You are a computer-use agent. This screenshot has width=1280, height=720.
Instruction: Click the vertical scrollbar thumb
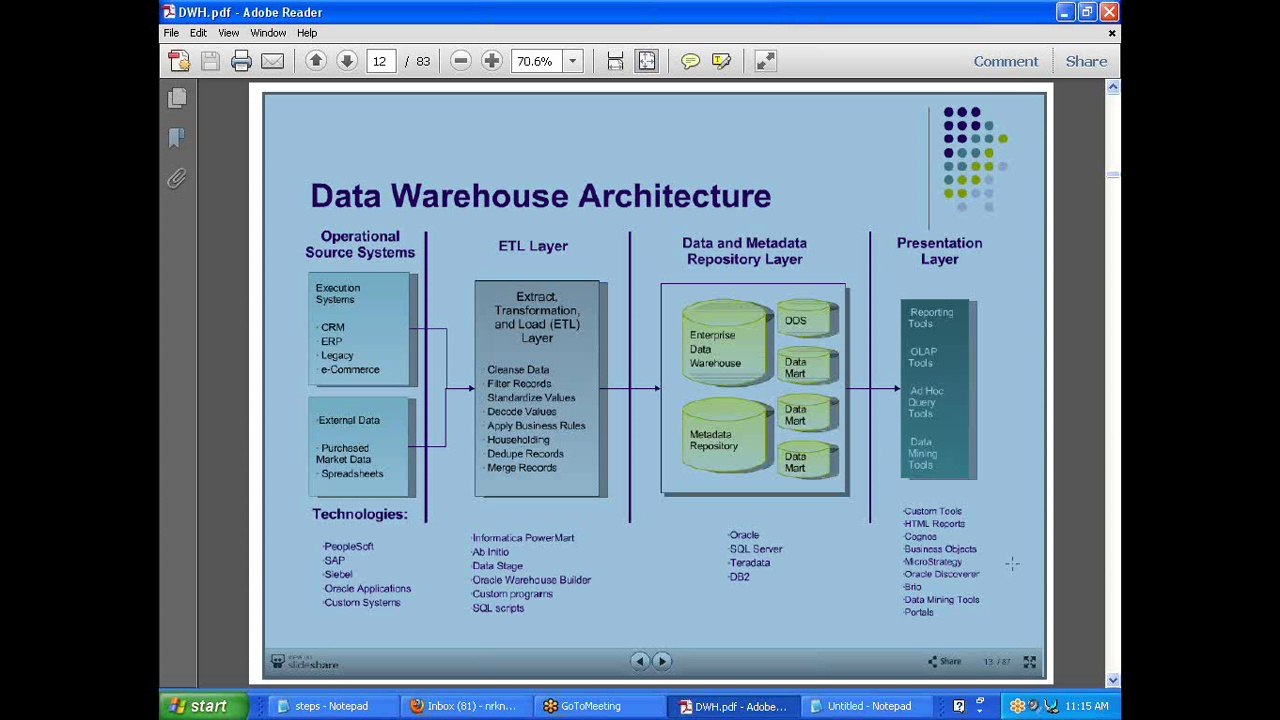pos(1112,174)
